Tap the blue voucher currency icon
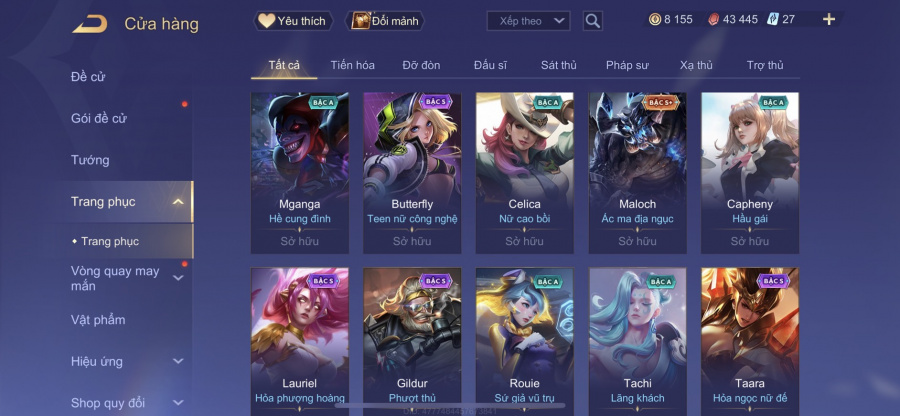This screenshot has height=416, width=900. [772, 20]
